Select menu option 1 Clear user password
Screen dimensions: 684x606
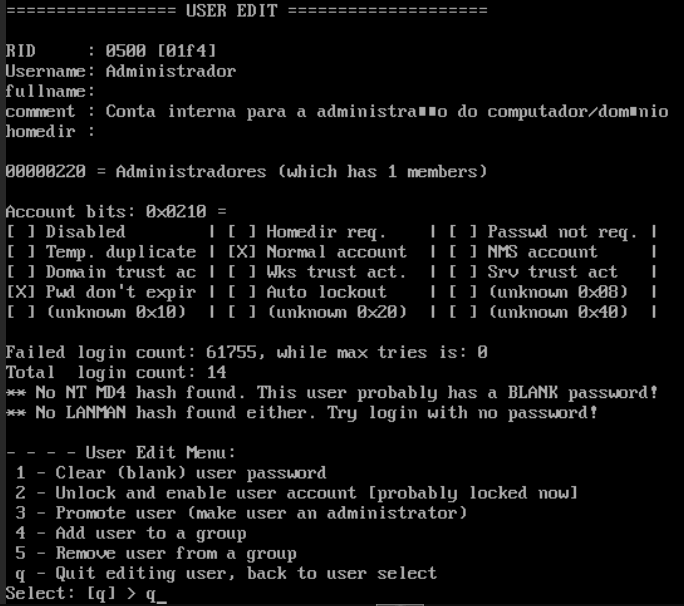(x=170, y=473)
